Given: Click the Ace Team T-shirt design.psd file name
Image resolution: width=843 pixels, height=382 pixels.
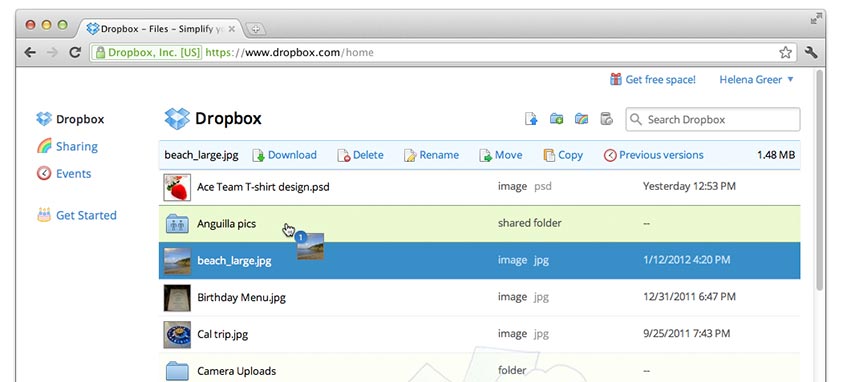Looking at the screenshot, I should tap(263, 187).
